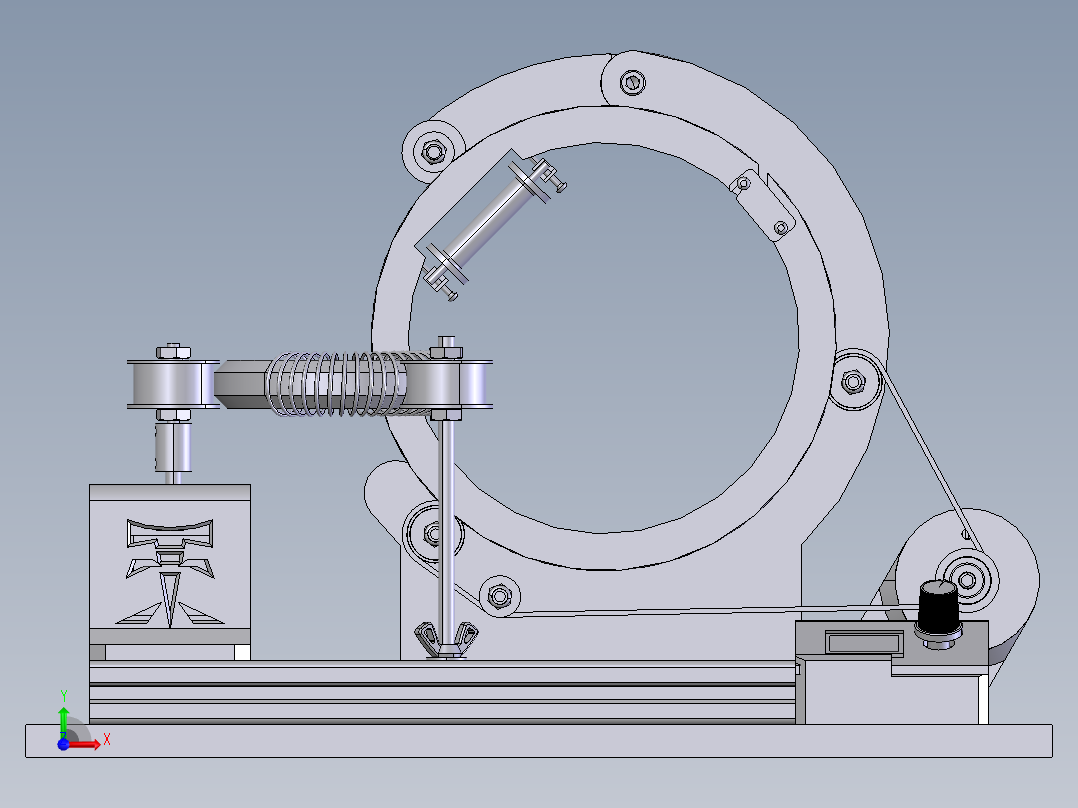Click the blue origin ball of the triad
This screenshot has width=1078, height=808.
pyautogui.click(x=63, y=744)
